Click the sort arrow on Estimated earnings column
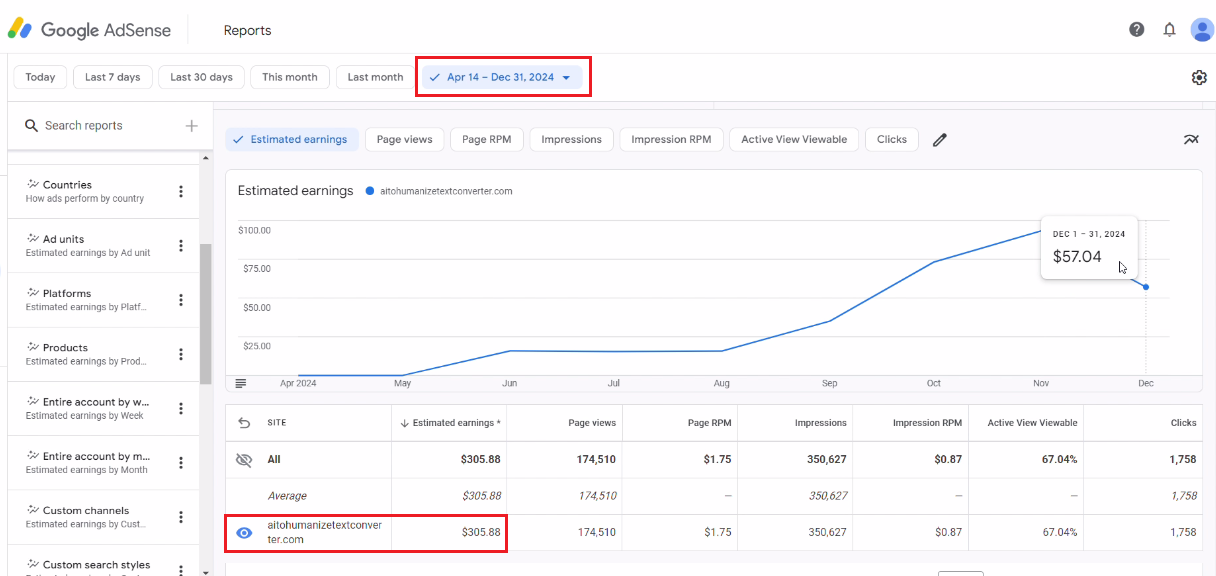This screenshot has width=1216, height=576. [405, 423]
